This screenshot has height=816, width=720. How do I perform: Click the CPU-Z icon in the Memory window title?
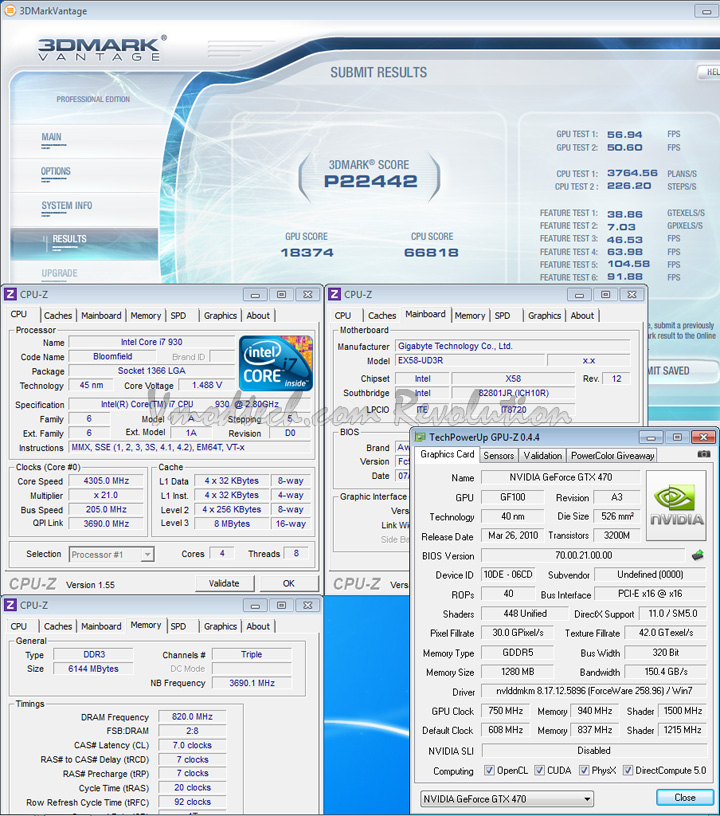[x=10, y=605]
